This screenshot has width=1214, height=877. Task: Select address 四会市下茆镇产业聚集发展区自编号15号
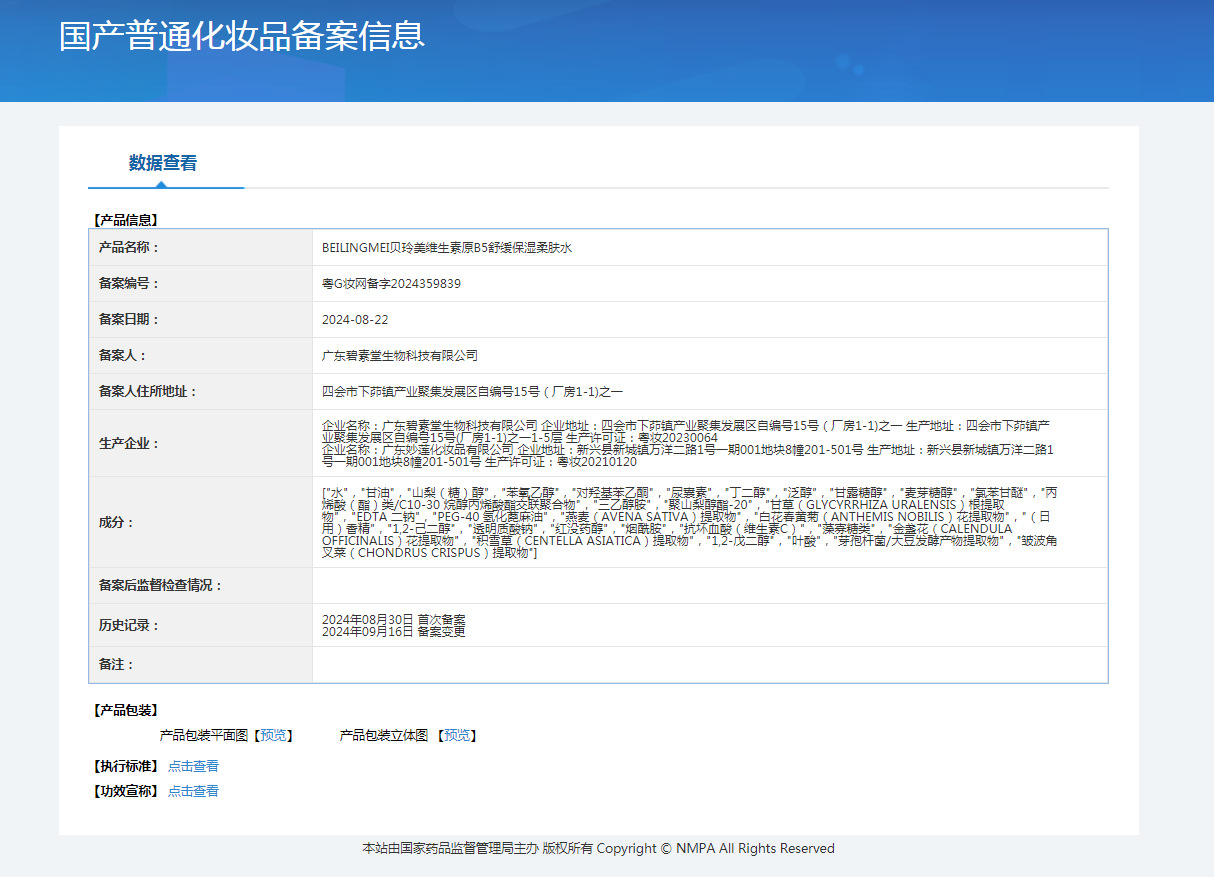tap(472, 391)
